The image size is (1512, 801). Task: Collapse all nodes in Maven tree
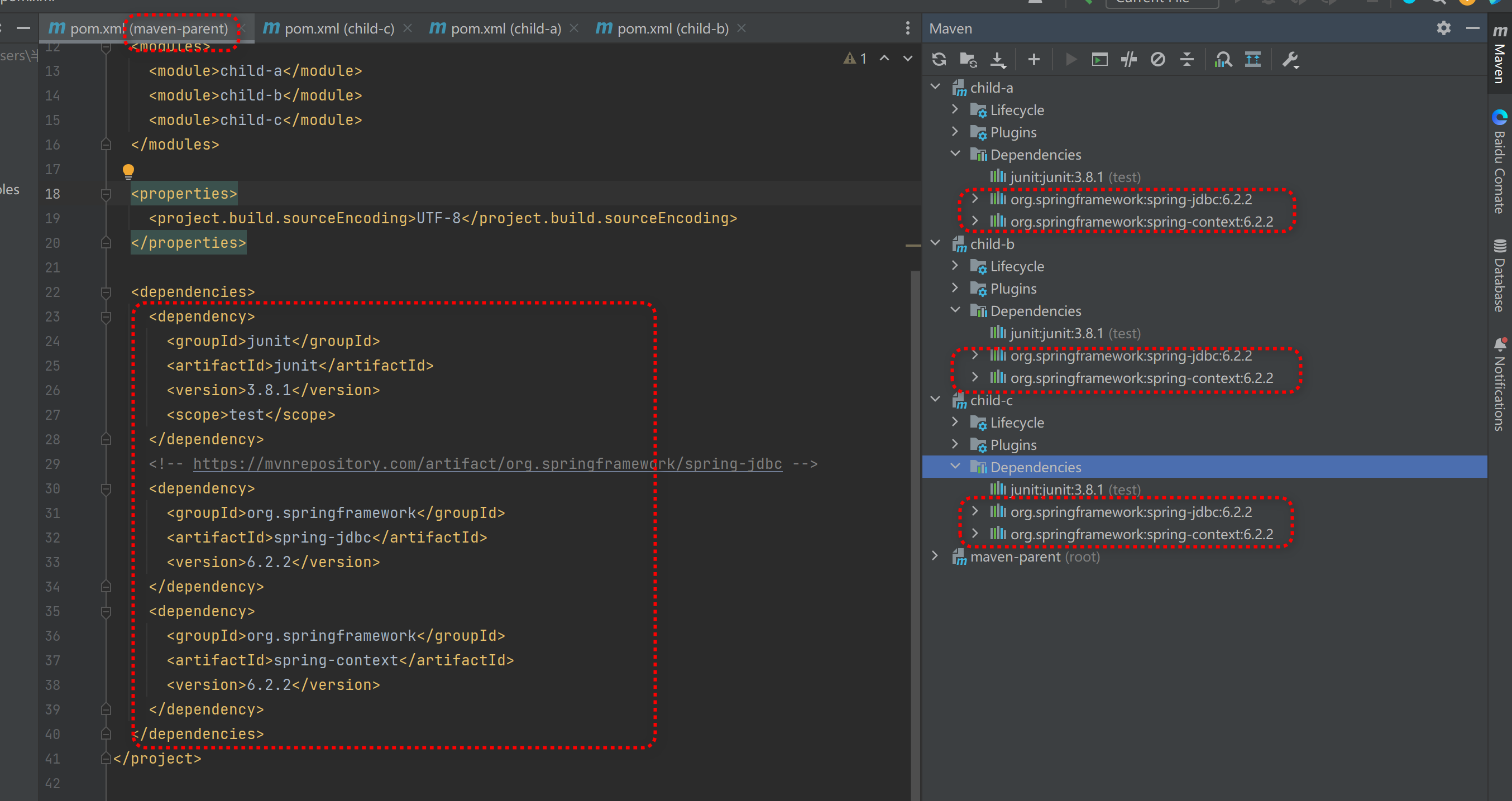click(x=1187, y=59)
